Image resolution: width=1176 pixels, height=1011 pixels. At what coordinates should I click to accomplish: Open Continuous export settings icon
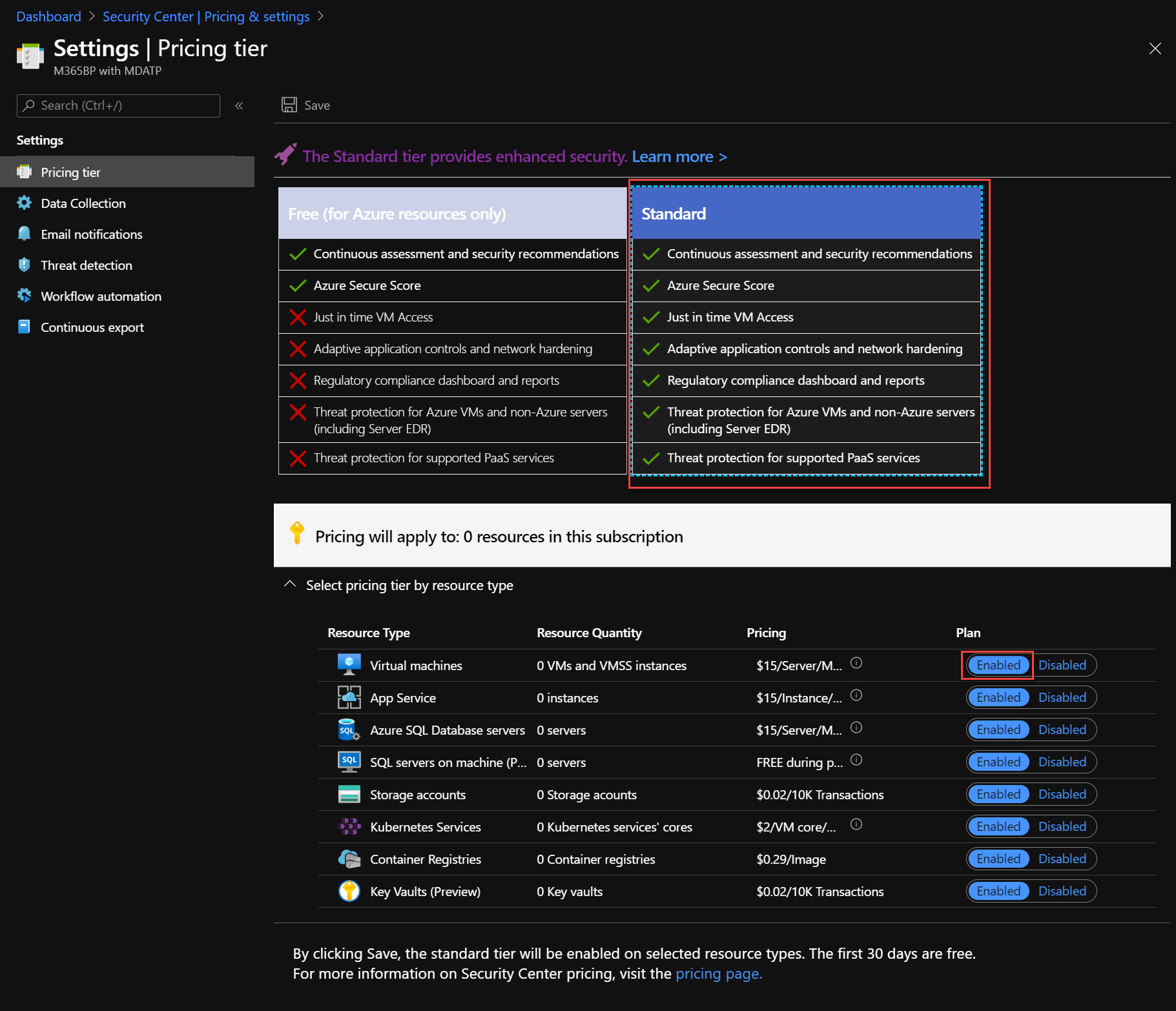point(24,327)
